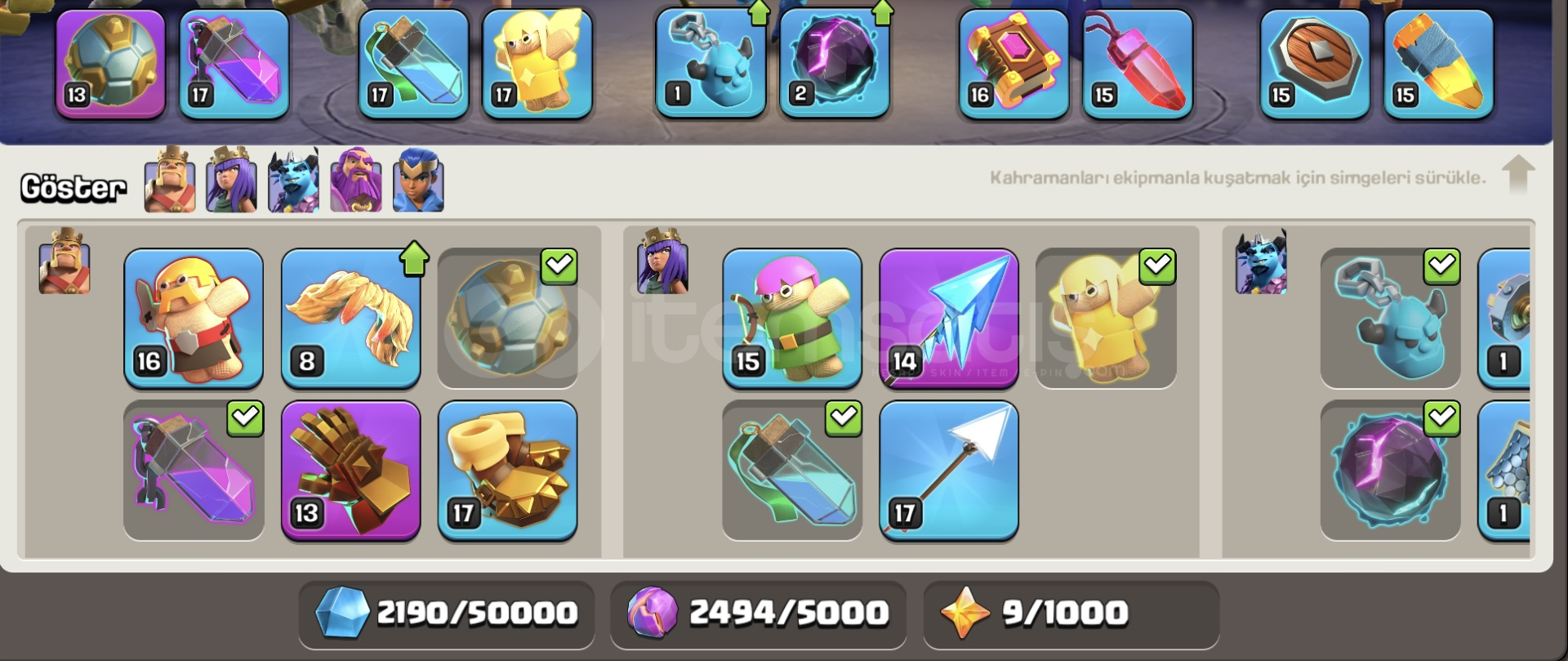The image size is (1568, 661).
Task: Toggle the checked Healer Puppet equipment
Action: coord(1106,318)
